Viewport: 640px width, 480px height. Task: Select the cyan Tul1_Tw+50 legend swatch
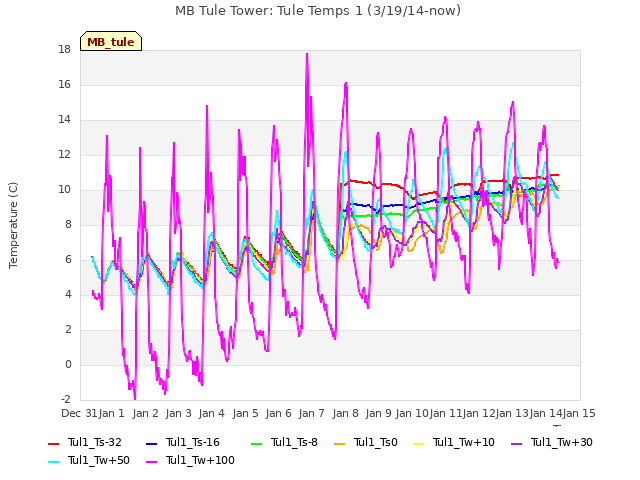[53, 462]
